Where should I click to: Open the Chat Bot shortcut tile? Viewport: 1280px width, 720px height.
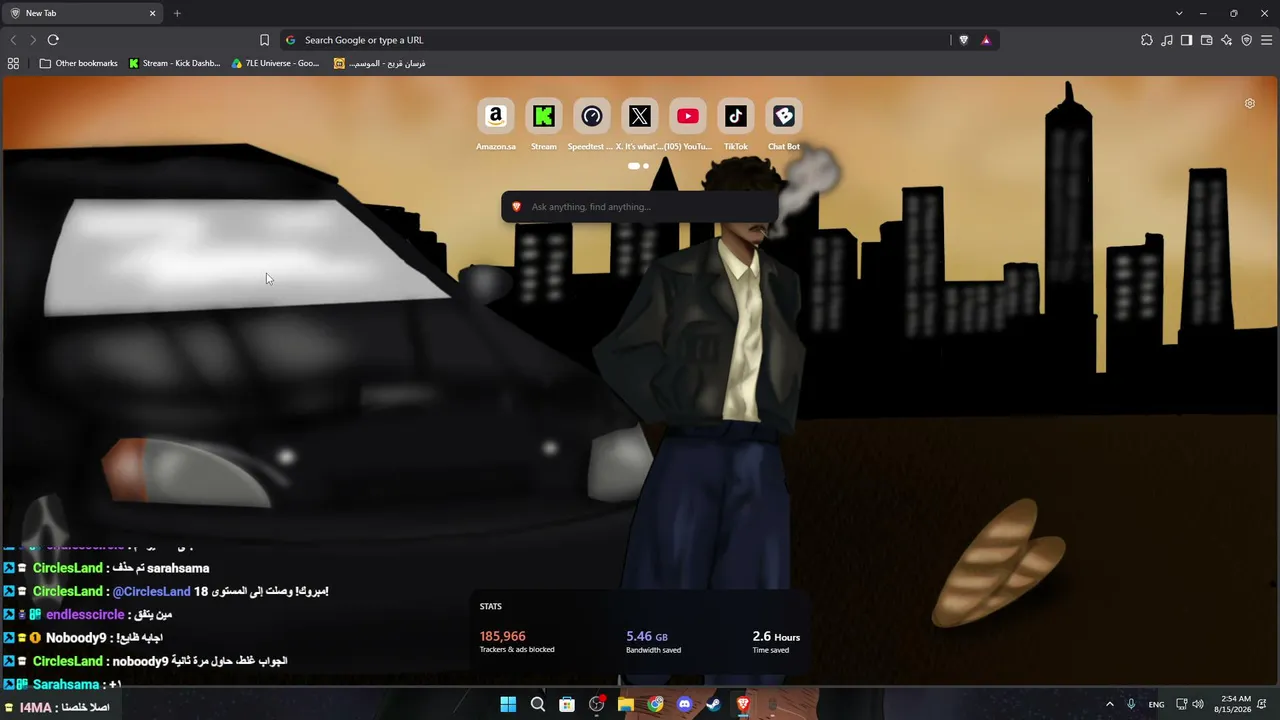[784, 117]
